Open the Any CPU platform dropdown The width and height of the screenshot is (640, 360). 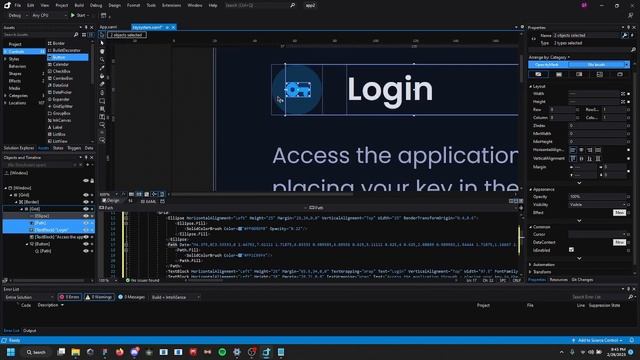coord(49,16)
